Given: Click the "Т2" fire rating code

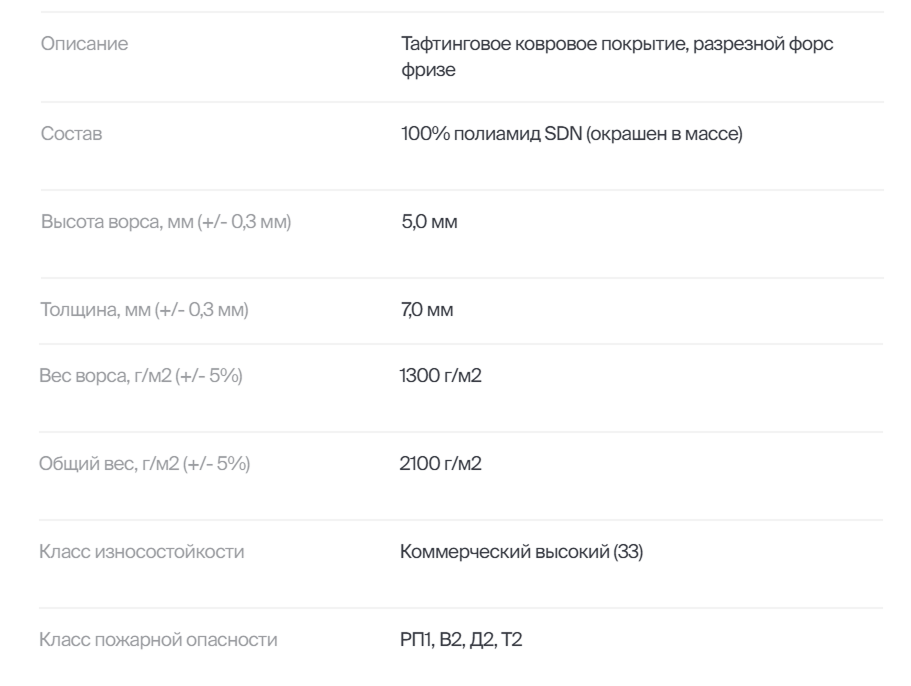Looking at the screenshot, I should [x=511, y=640].
